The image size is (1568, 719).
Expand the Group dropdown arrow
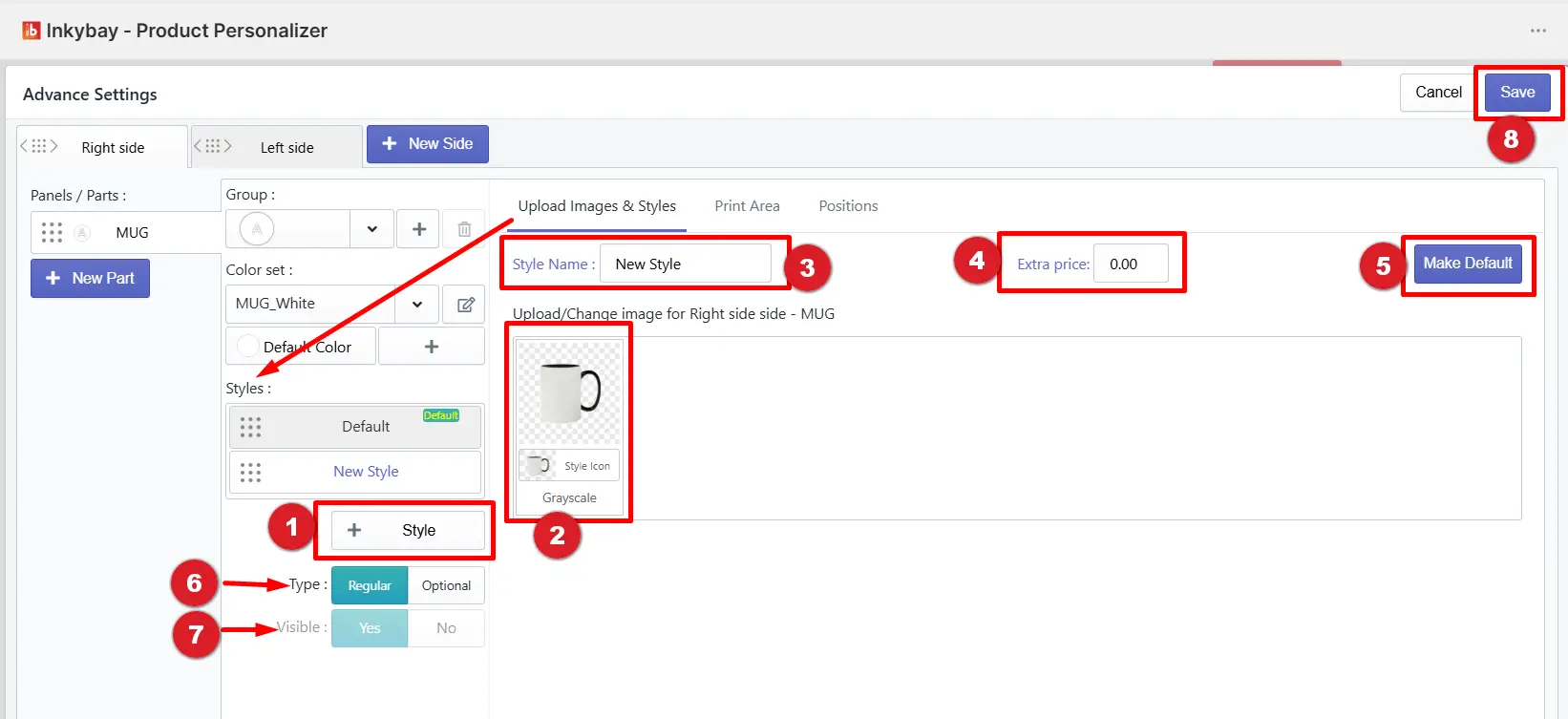(371, 229)
